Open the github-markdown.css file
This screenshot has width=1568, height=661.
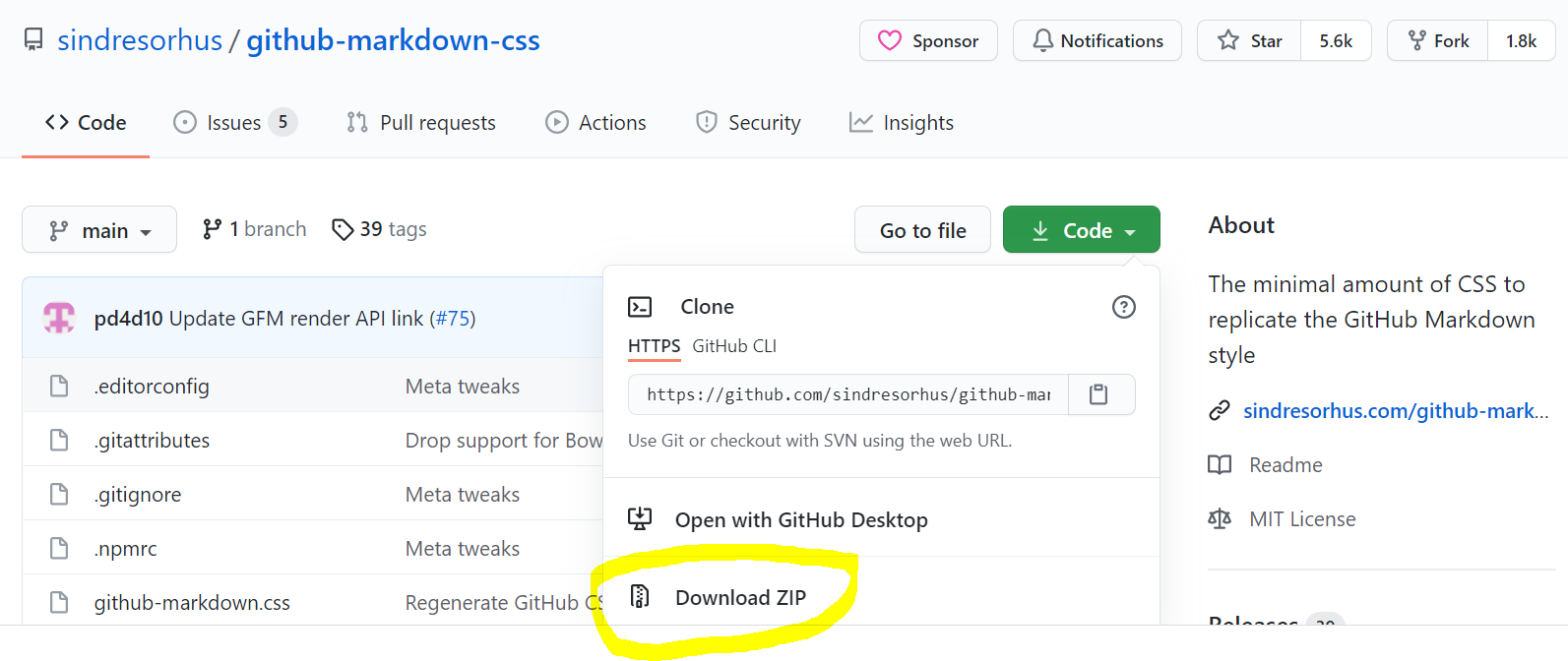coord(192,603)
